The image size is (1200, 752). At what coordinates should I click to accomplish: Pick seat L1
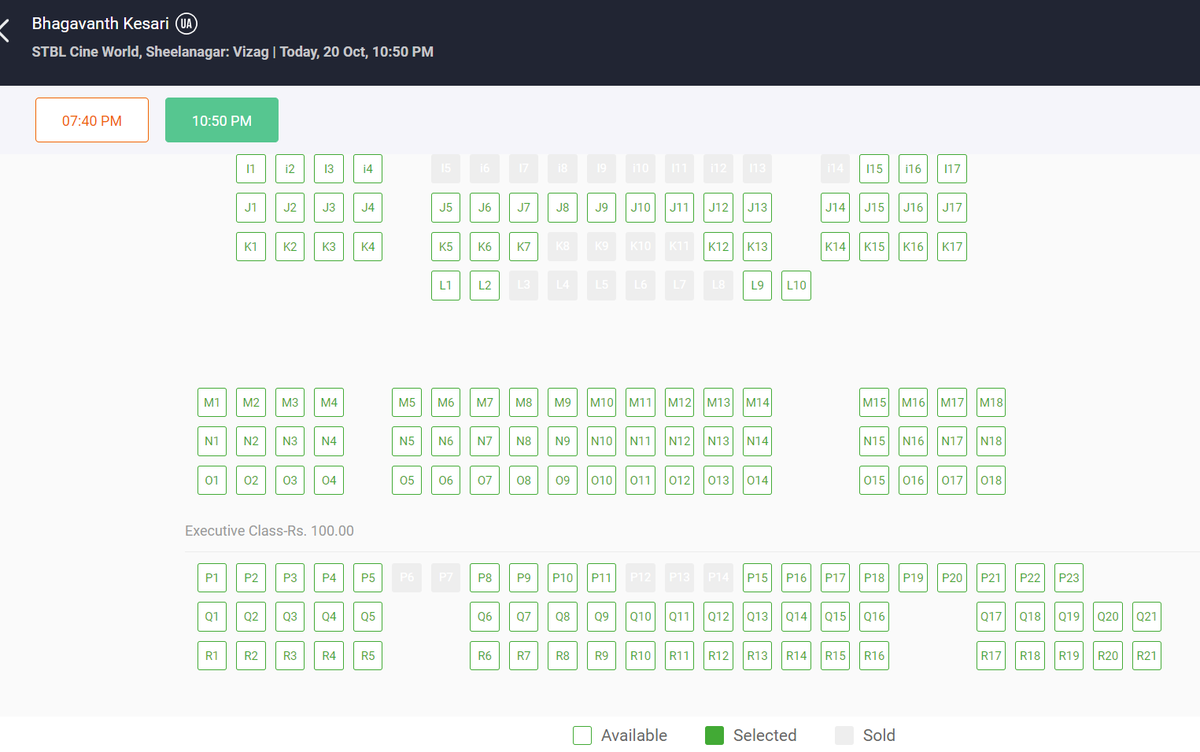446,286
